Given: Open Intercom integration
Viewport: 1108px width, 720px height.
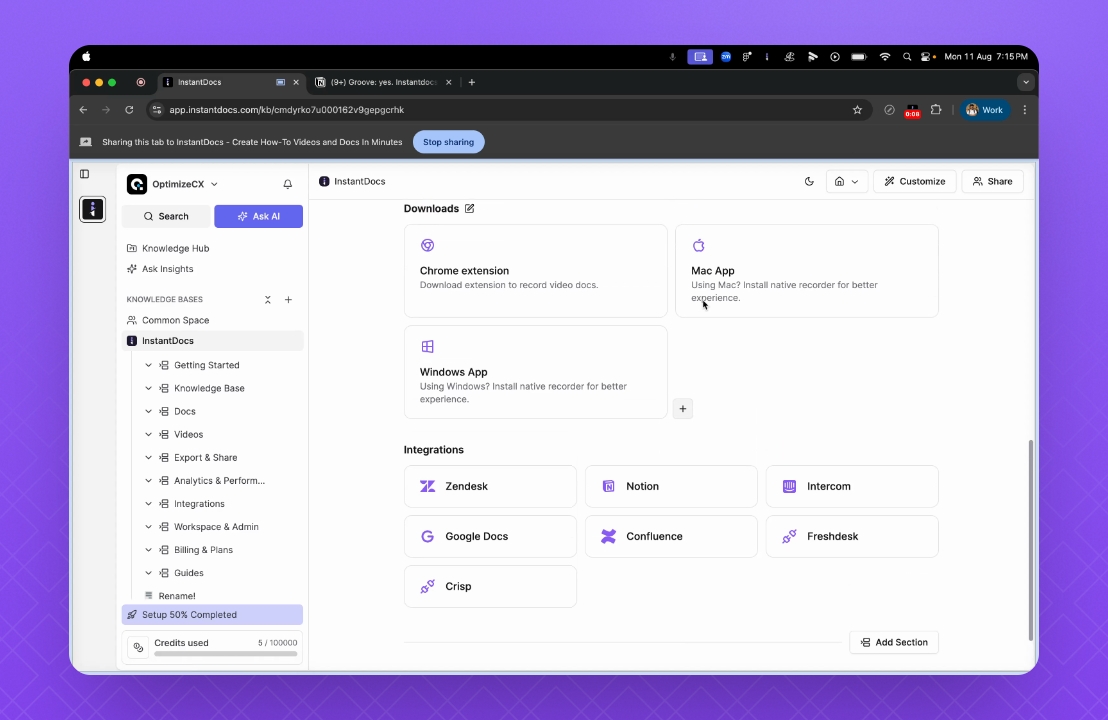Looking at the screenshot, I should click(x=852, y=486).
